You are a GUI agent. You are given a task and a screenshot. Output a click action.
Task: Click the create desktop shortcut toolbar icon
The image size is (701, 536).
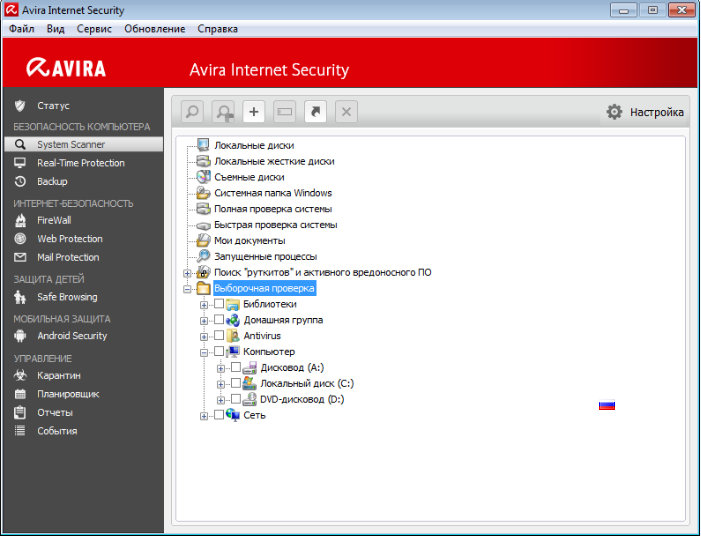(x=316, y=111)
